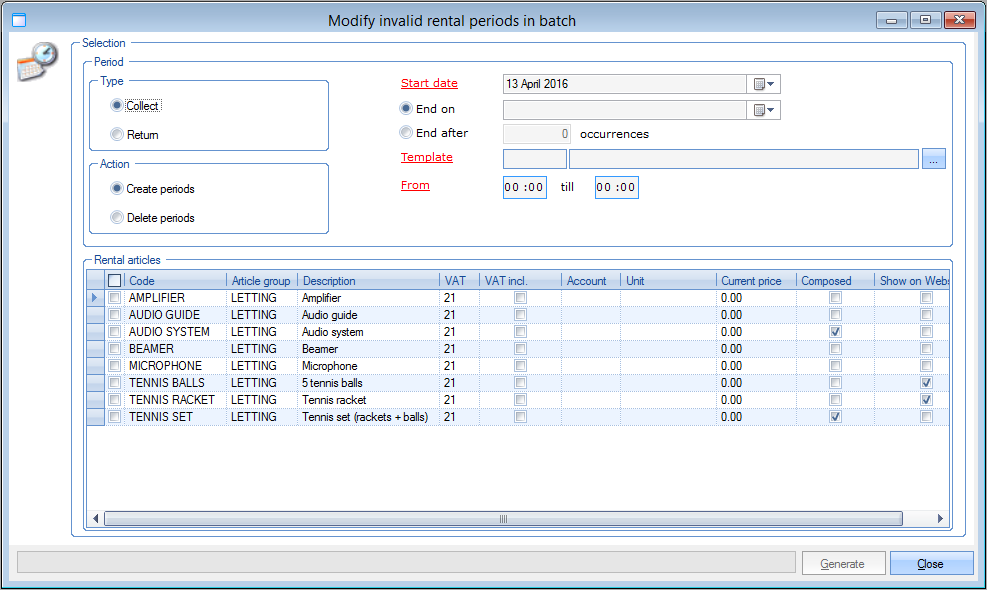
Task: Maximize the dialog window
Action: tap(925, 20)
